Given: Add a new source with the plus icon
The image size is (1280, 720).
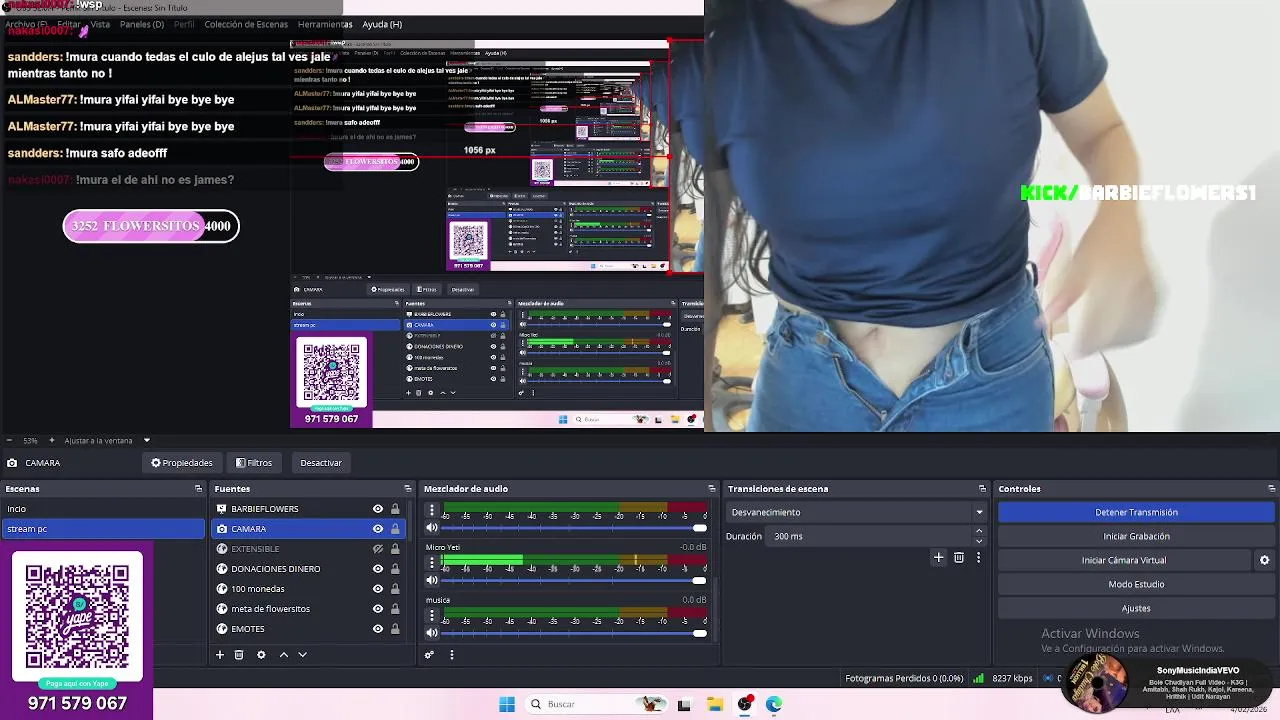Looking at the screenshot, I should coord(220,655).
